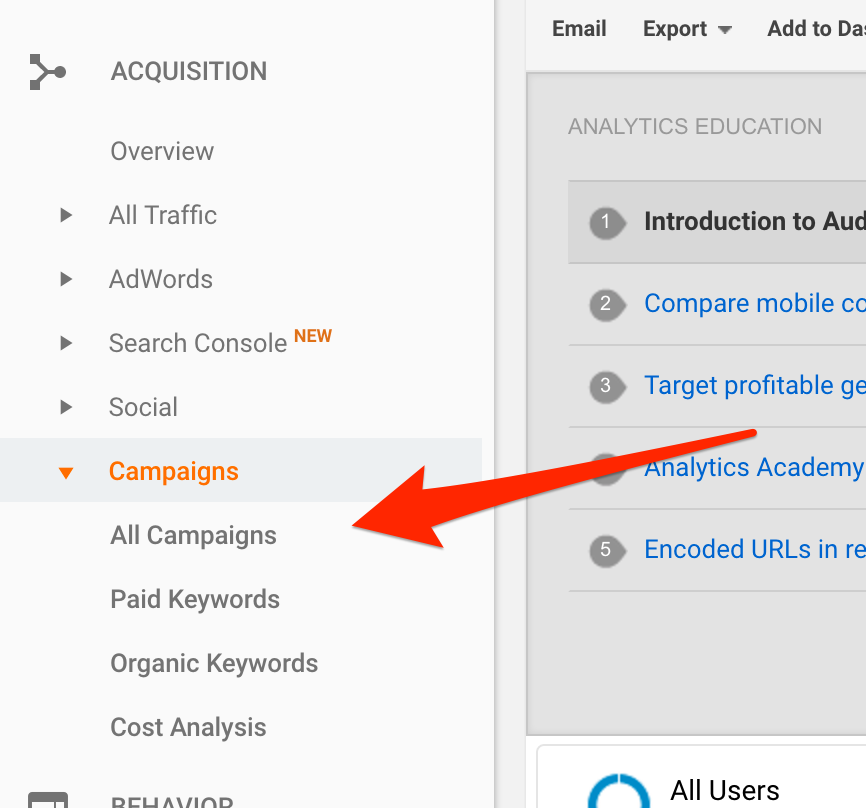Click the step 2 number badge

(608, 304)
